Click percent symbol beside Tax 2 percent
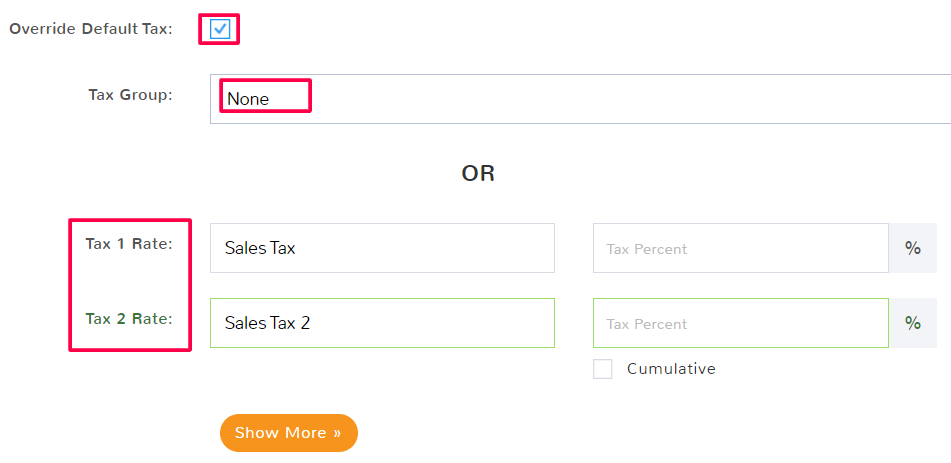The image size is (951, 463). (912, 323)
